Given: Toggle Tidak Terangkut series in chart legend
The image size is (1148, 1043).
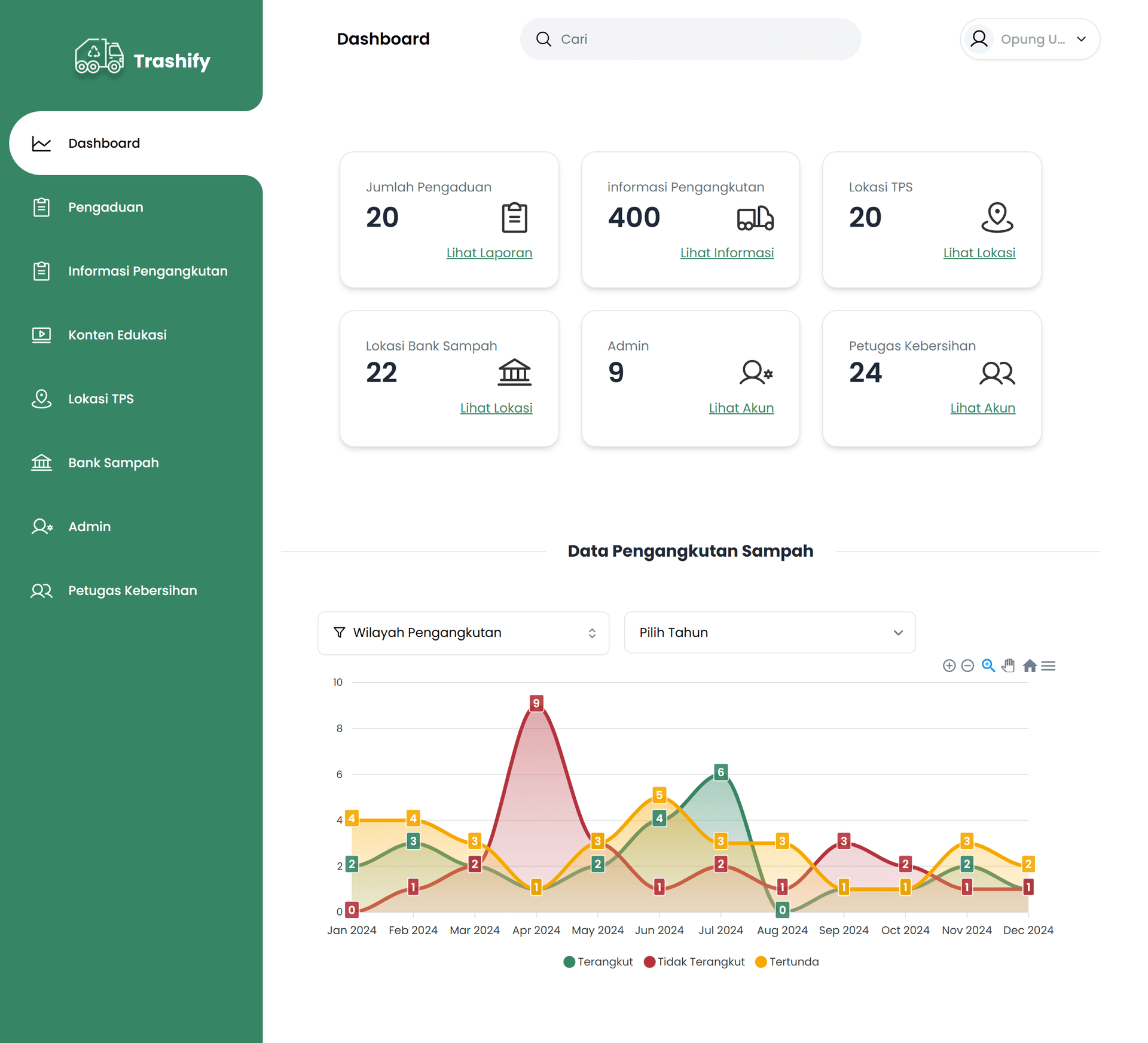Looking at the screenshot, I should click(694, 962).
